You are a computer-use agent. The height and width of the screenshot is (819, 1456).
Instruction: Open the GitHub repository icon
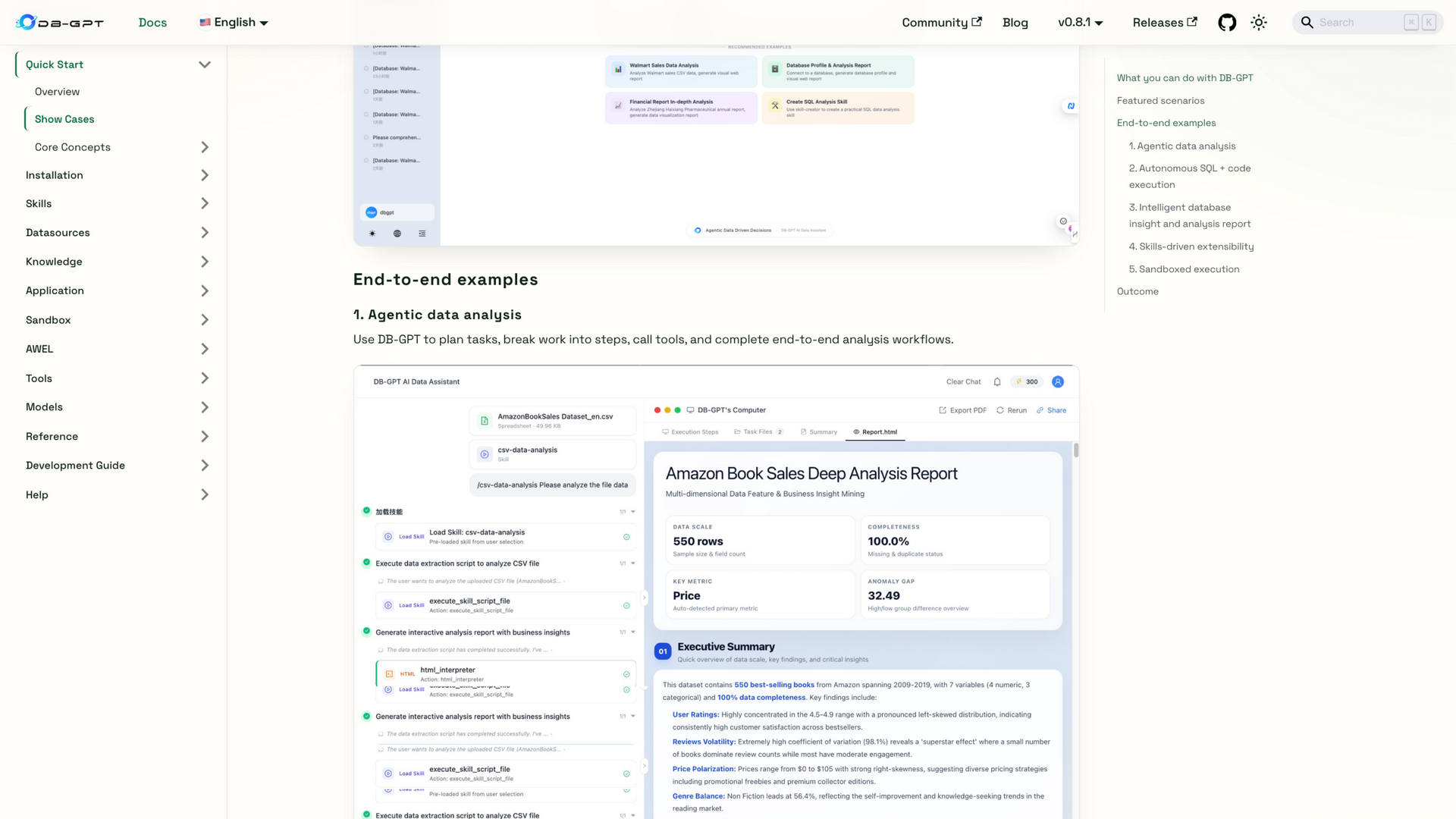(x=1227, y=23)
